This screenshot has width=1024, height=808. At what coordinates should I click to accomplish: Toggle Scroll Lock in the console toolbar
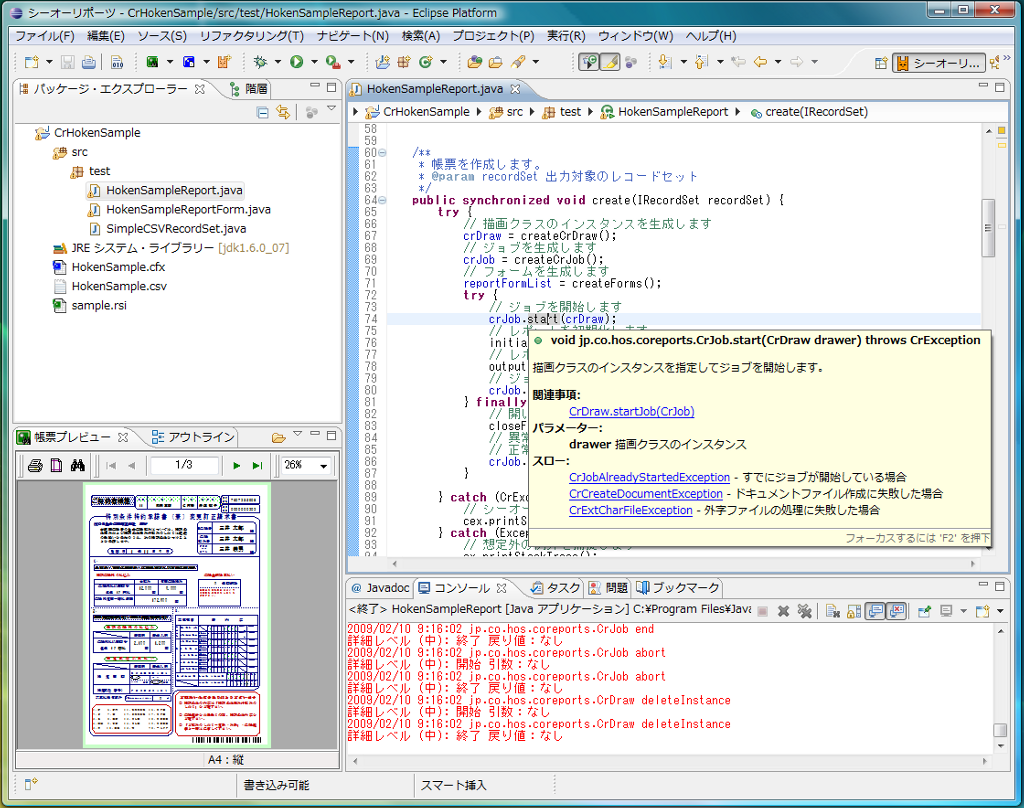854,611
